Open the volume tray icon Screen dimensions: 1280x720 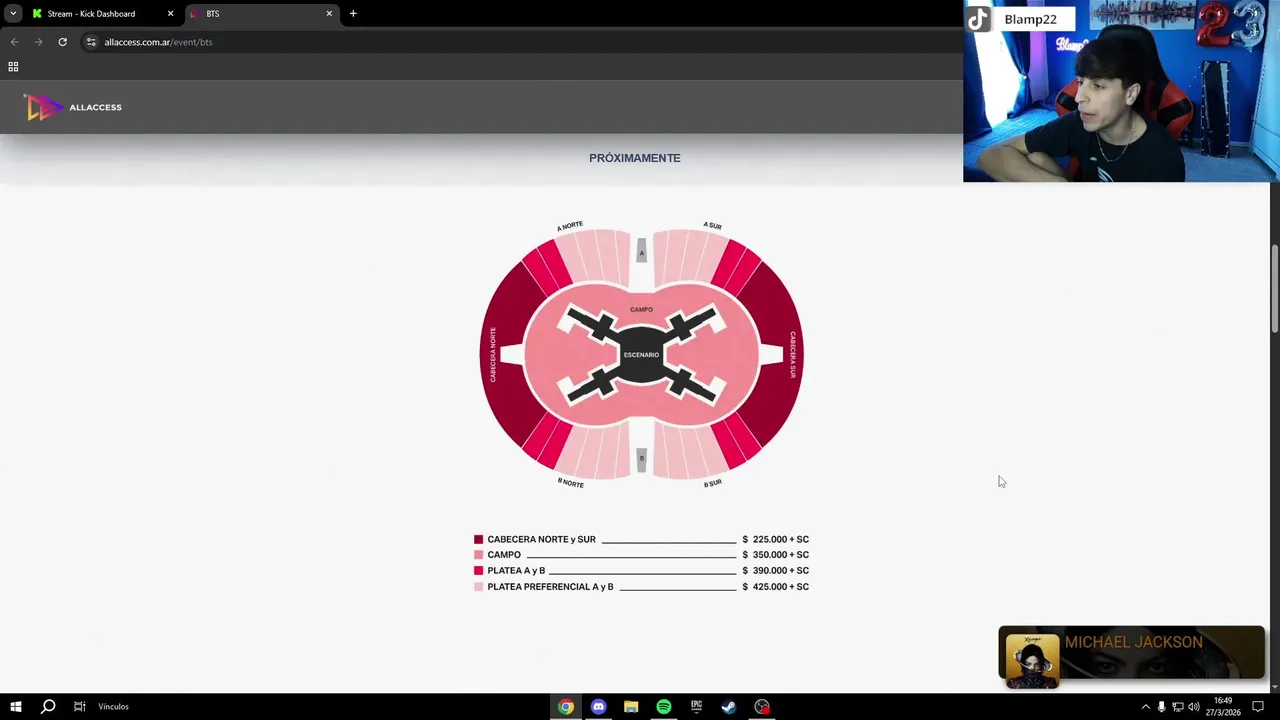pos(1193,707)
